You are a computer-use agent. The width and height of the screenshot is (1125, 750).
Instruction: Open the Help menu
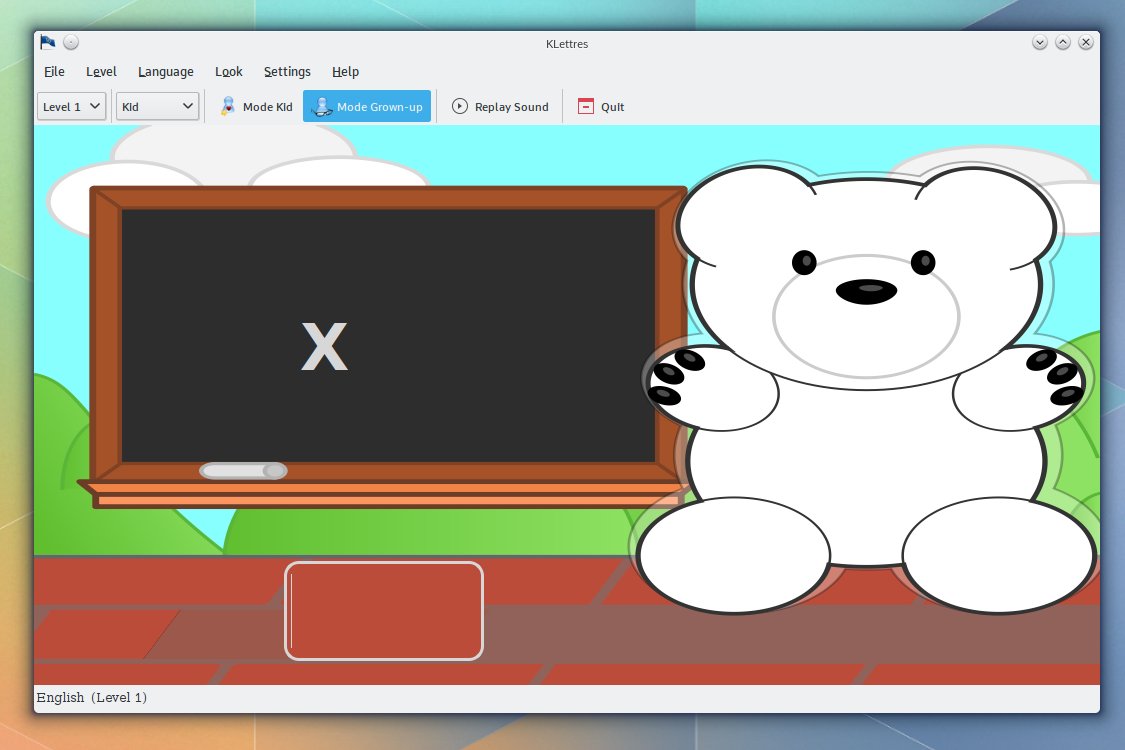(345, 72)
